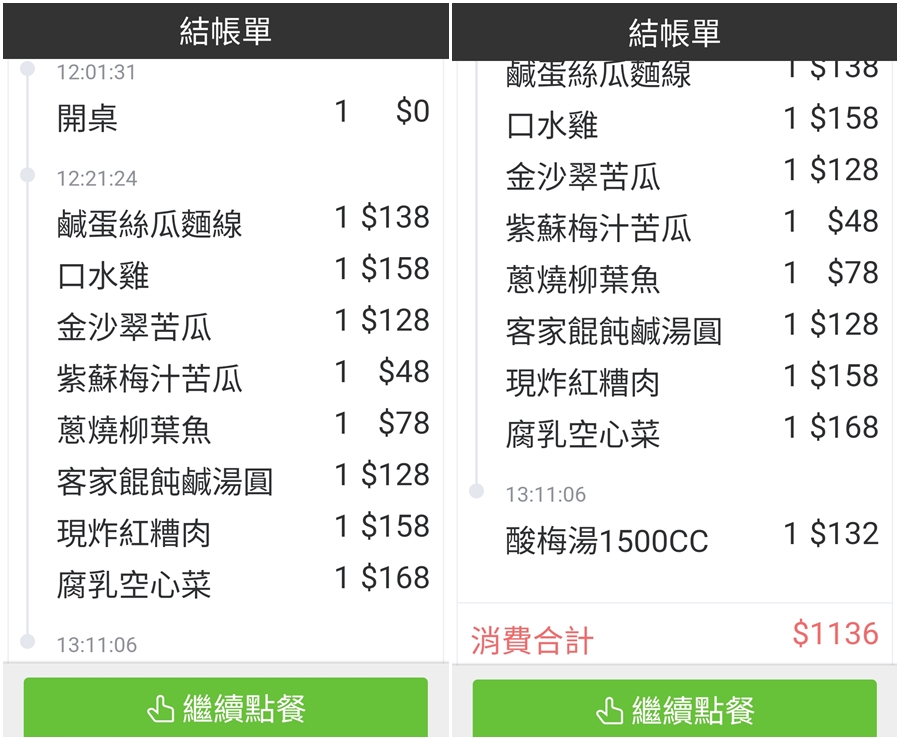Tap 腐乳空心菜 in the left panel
This screenshot has width=900, height=740.
coord(134,584)
